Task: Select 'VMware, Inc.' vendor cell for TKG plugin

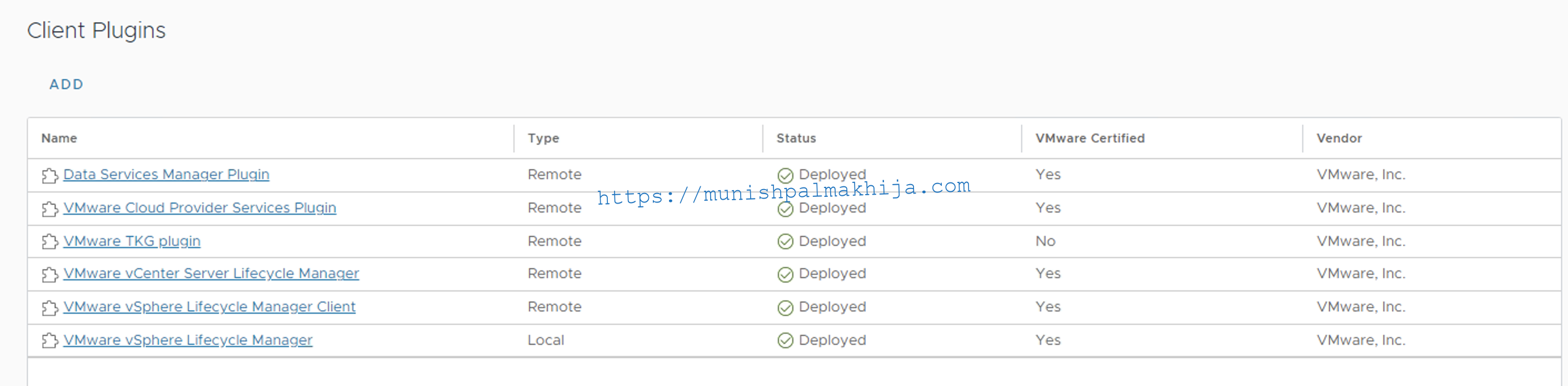Action: pos(1361,241)
